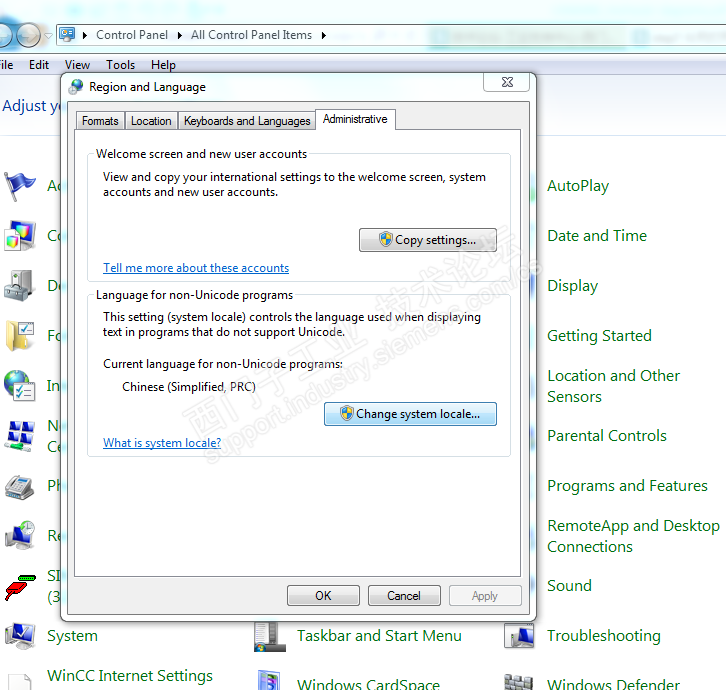
Task: Click the Folder Options icon
Action: [x=20, y=336]
